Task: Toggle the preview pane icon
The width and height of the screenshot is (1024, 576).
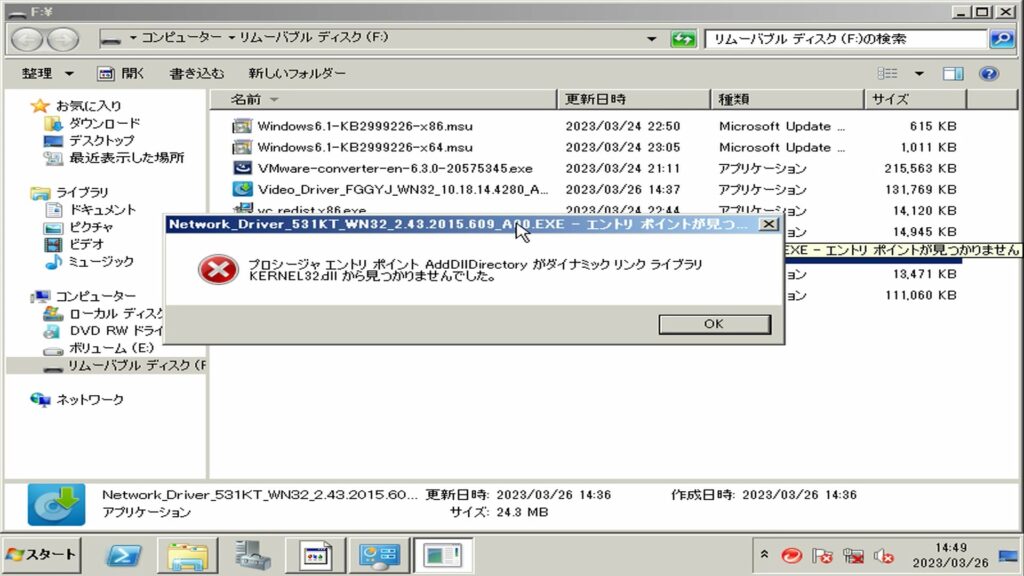Action: click(953, 74)
